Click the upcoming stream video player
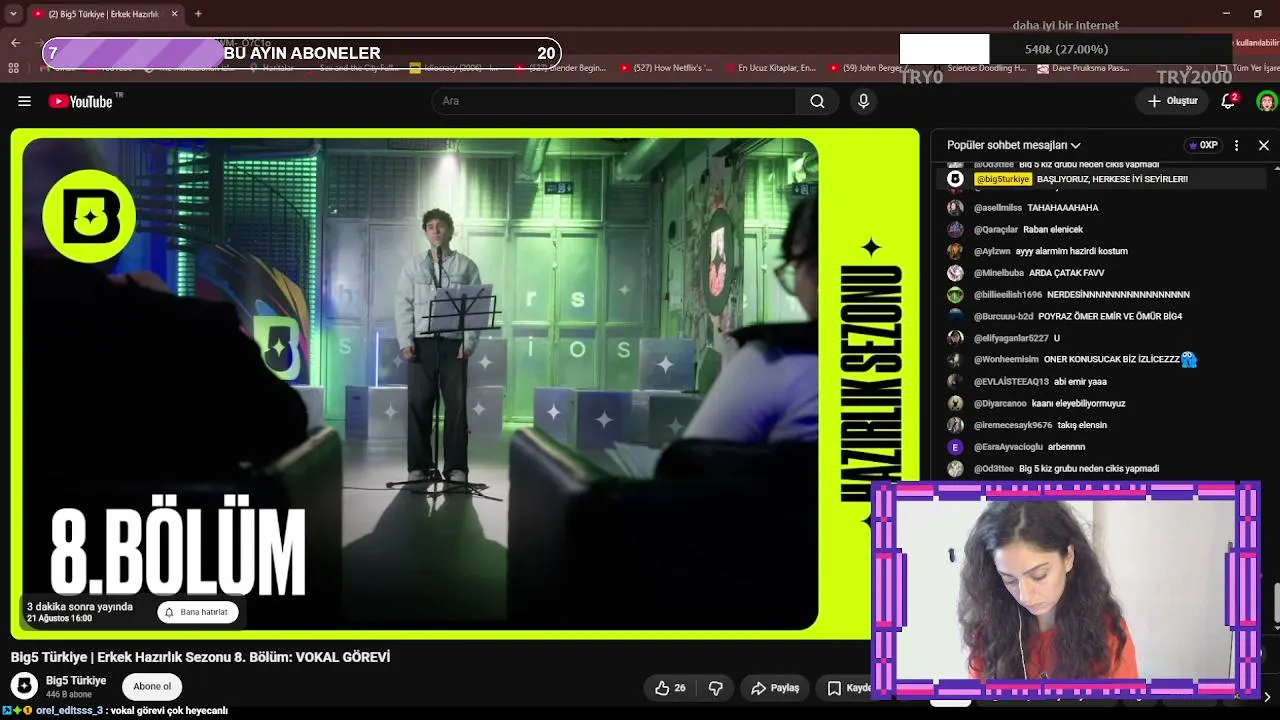 pos(465,384)
